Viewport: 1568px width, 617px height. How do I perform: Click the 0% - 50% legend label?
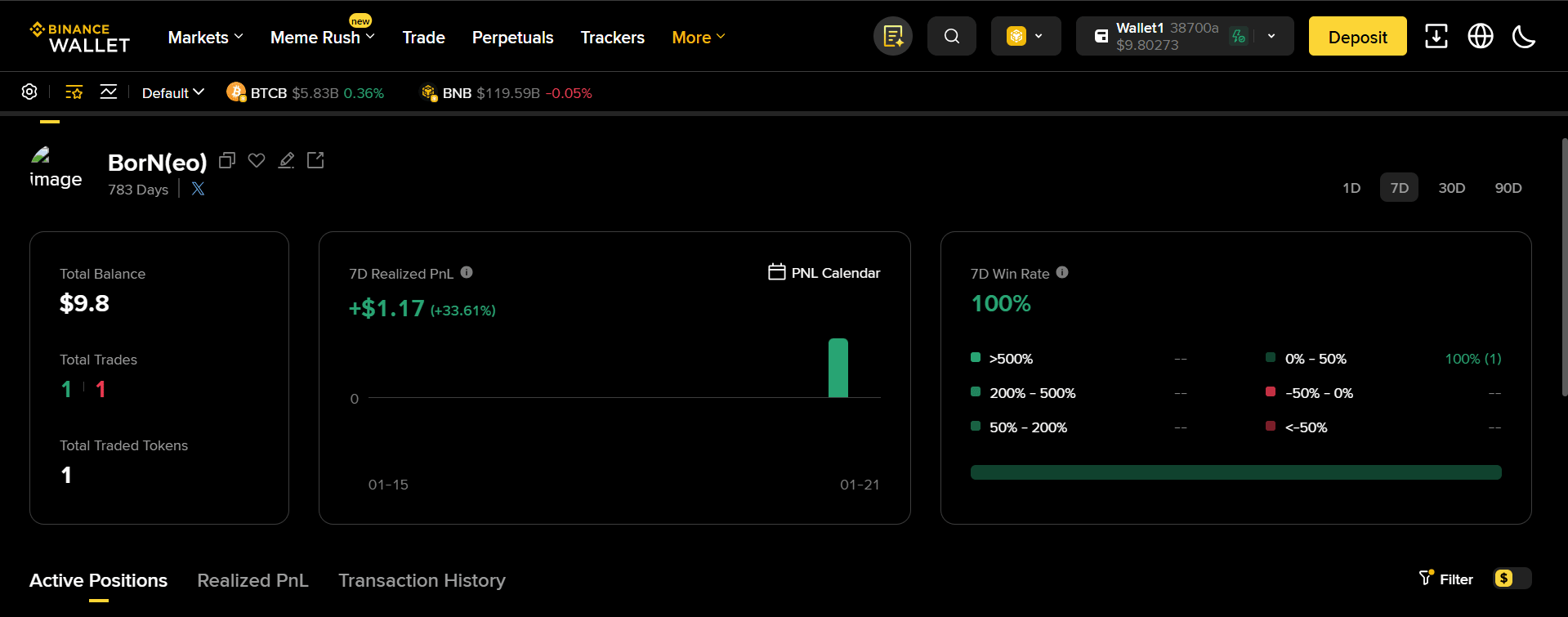(1316, 359)
